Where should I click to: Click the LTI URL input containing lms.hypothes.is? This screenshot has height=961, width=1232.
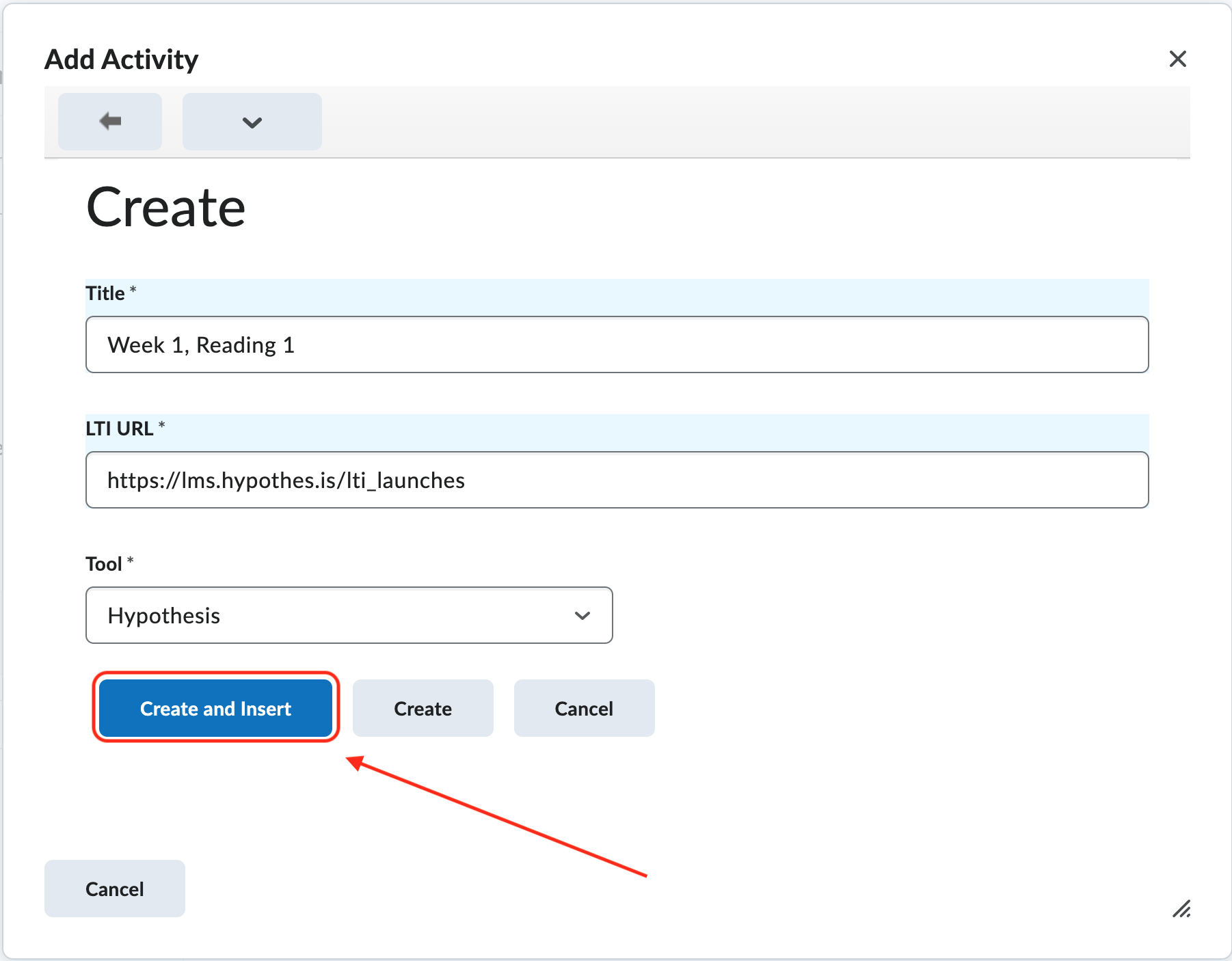[615, 480]
